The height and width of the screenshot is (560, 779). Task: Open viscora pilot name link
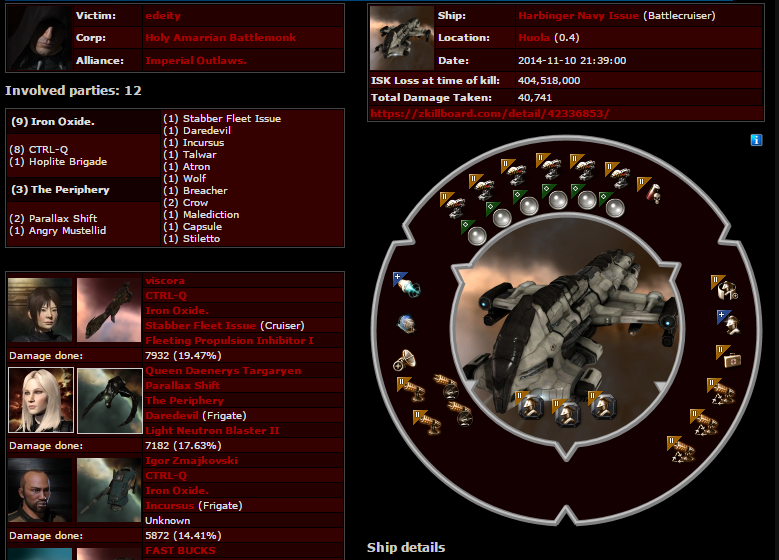click(x=165, y=281)
